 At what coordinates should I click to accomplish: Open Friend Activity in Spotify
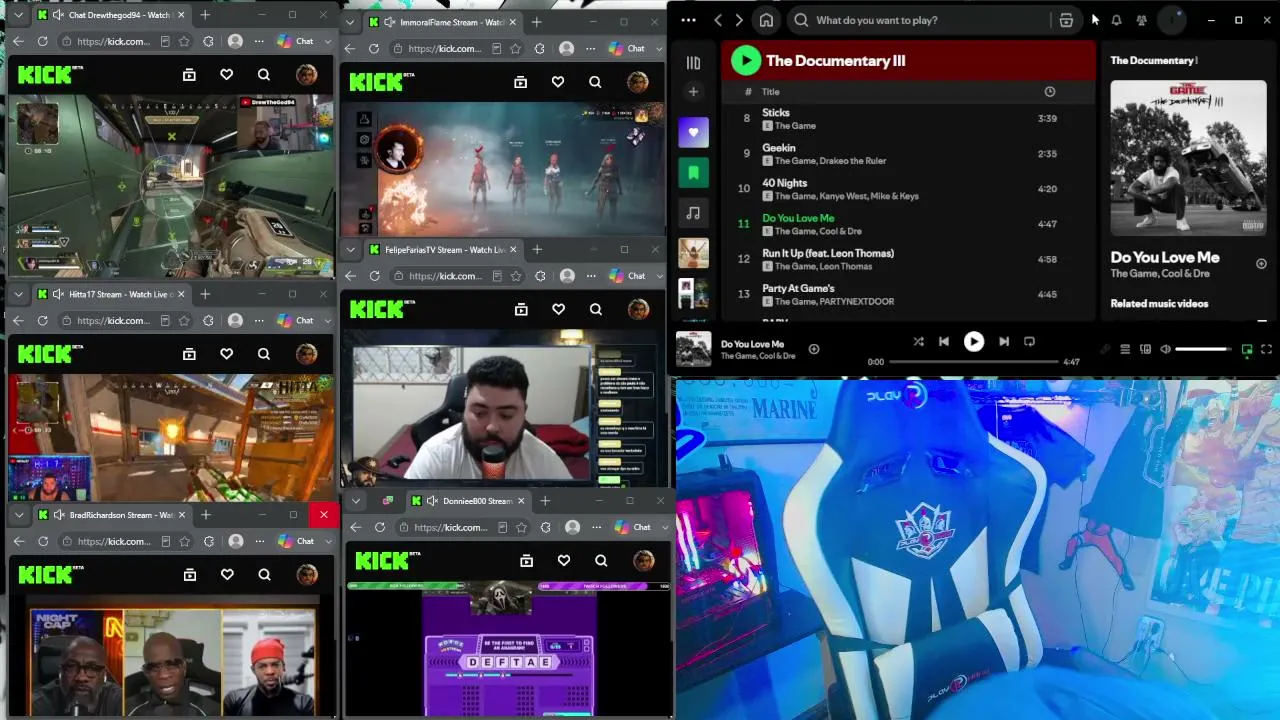1141,20
